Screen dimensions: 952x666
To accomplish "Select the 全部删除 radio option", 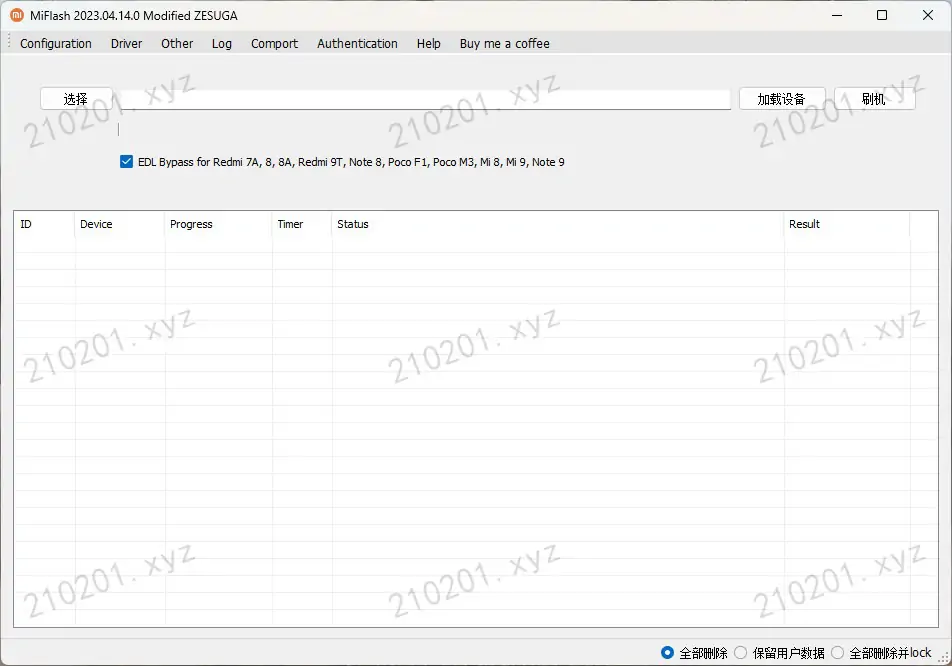I will pos(667,653).
